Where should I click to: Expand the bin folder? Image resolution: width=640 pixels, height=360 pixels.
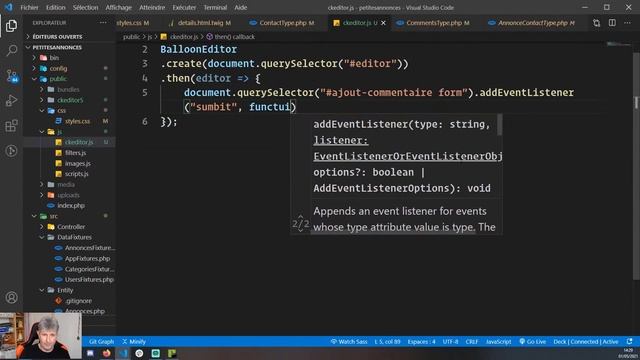(54, 58)
